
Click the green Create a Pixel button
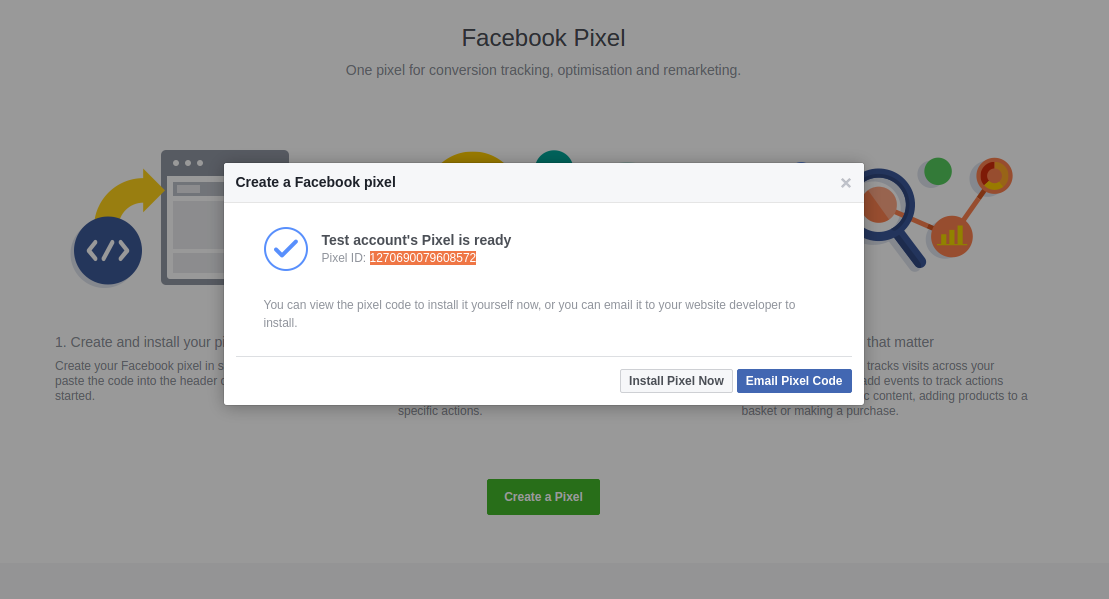543,497
